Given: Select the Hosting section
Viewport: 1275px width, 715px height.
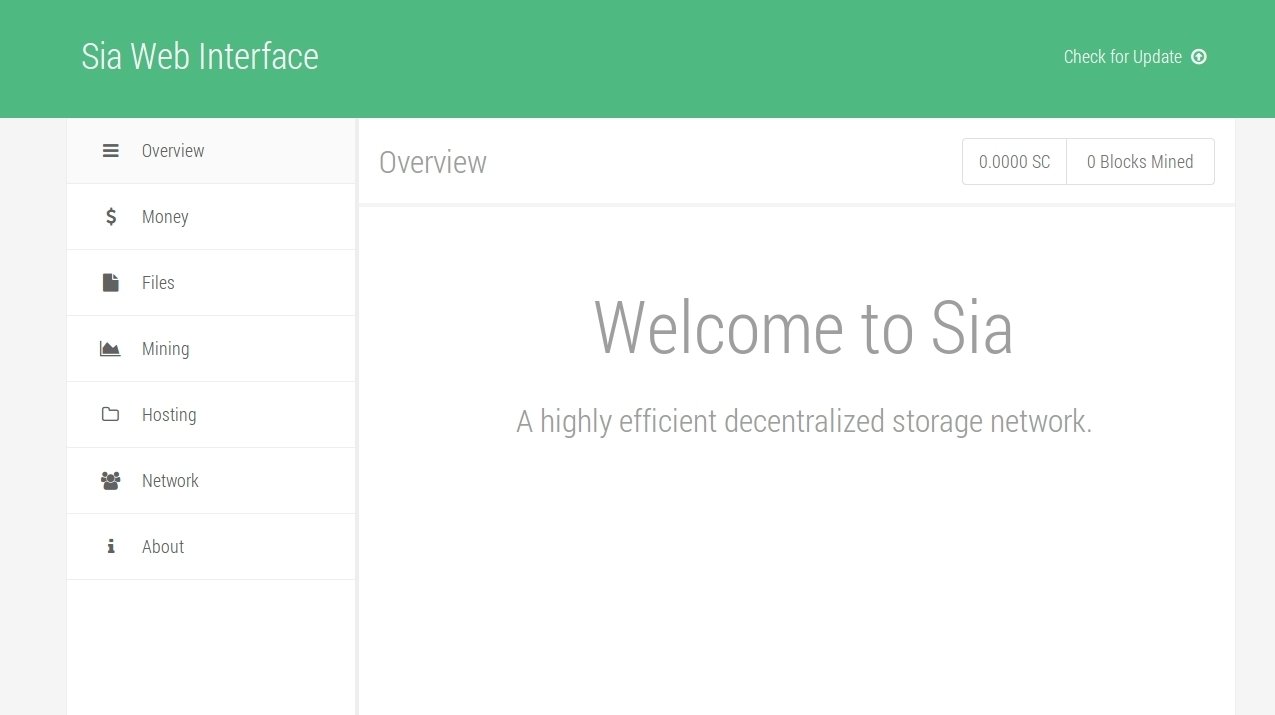Looking at the screenshot, I should [x=211, y=415].
